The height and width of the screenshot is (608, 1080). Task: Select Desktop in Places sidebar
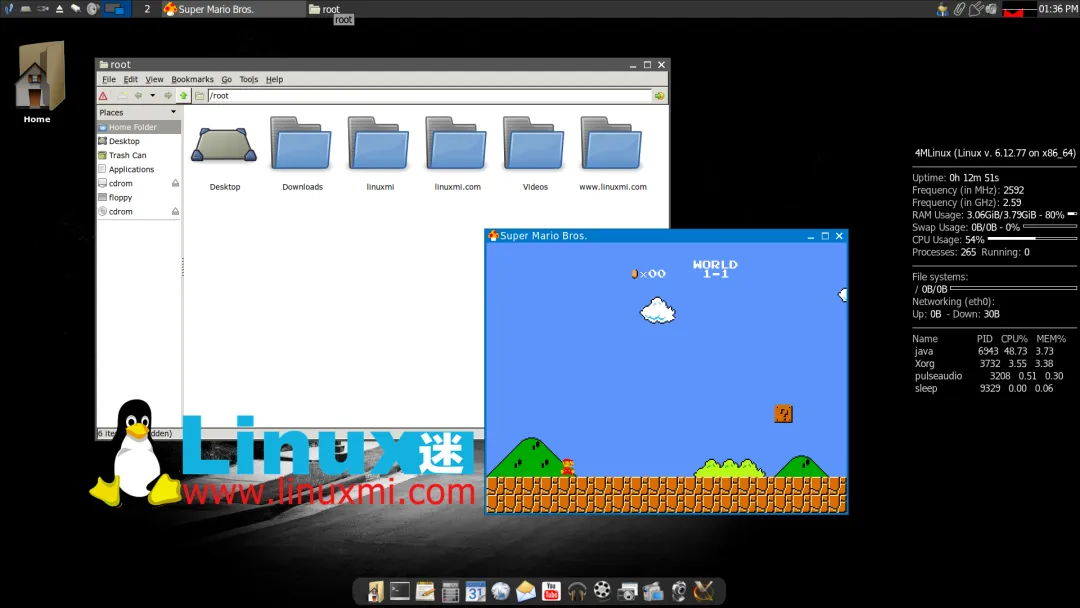pyautogui.click(x=138, y=141)
